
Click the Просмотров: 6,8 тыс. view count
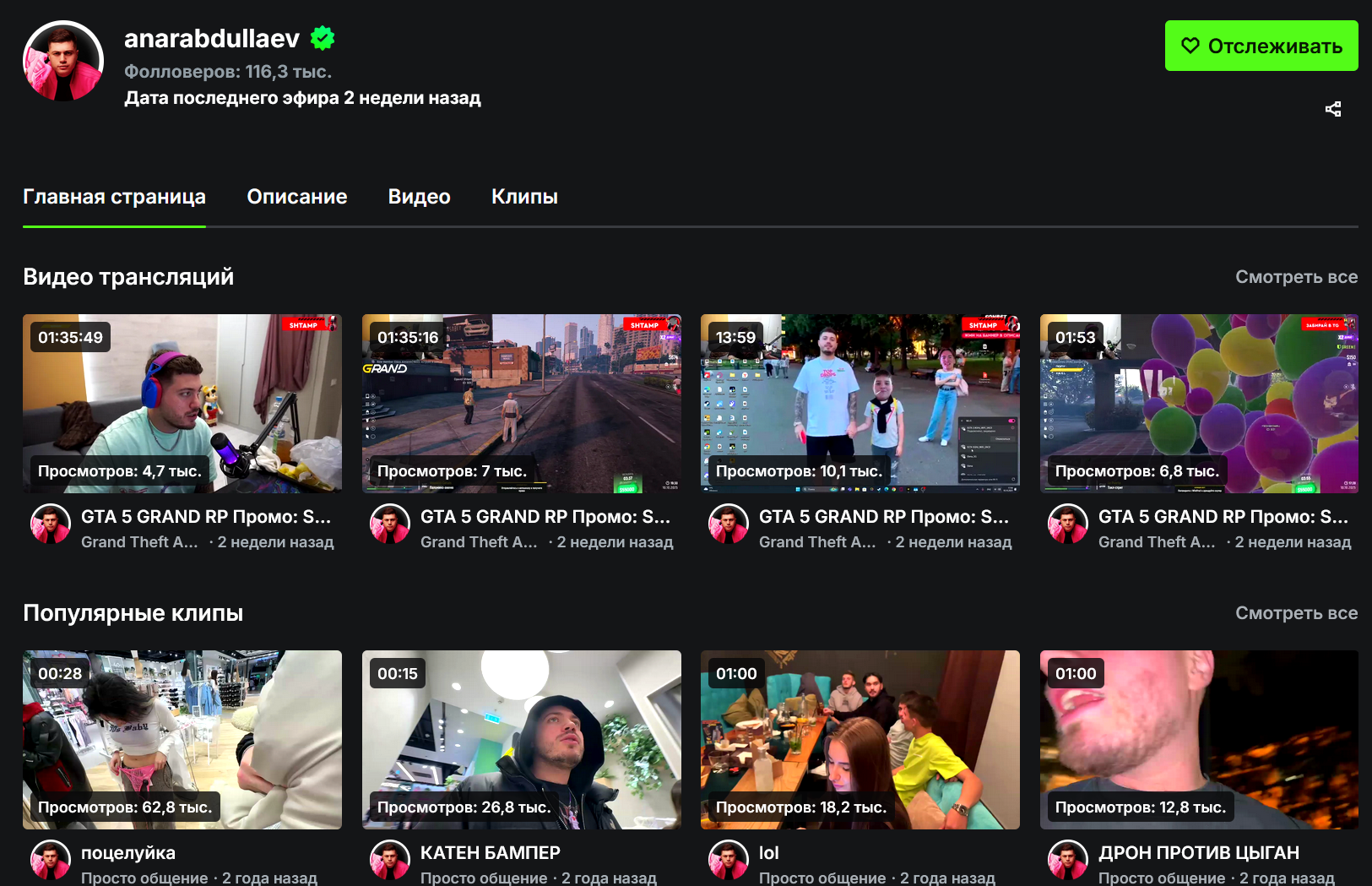click(1137, 471)
